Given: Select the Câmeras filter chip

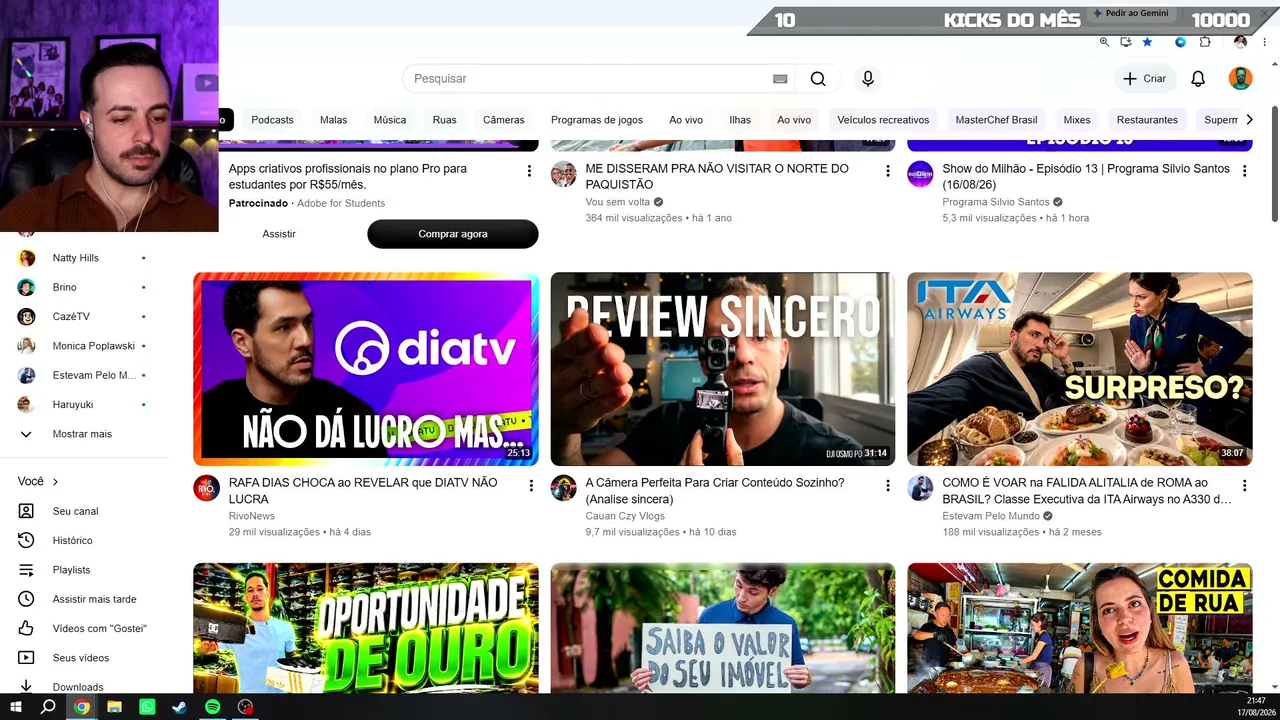Looking at the screenshot, I should 504,120.
